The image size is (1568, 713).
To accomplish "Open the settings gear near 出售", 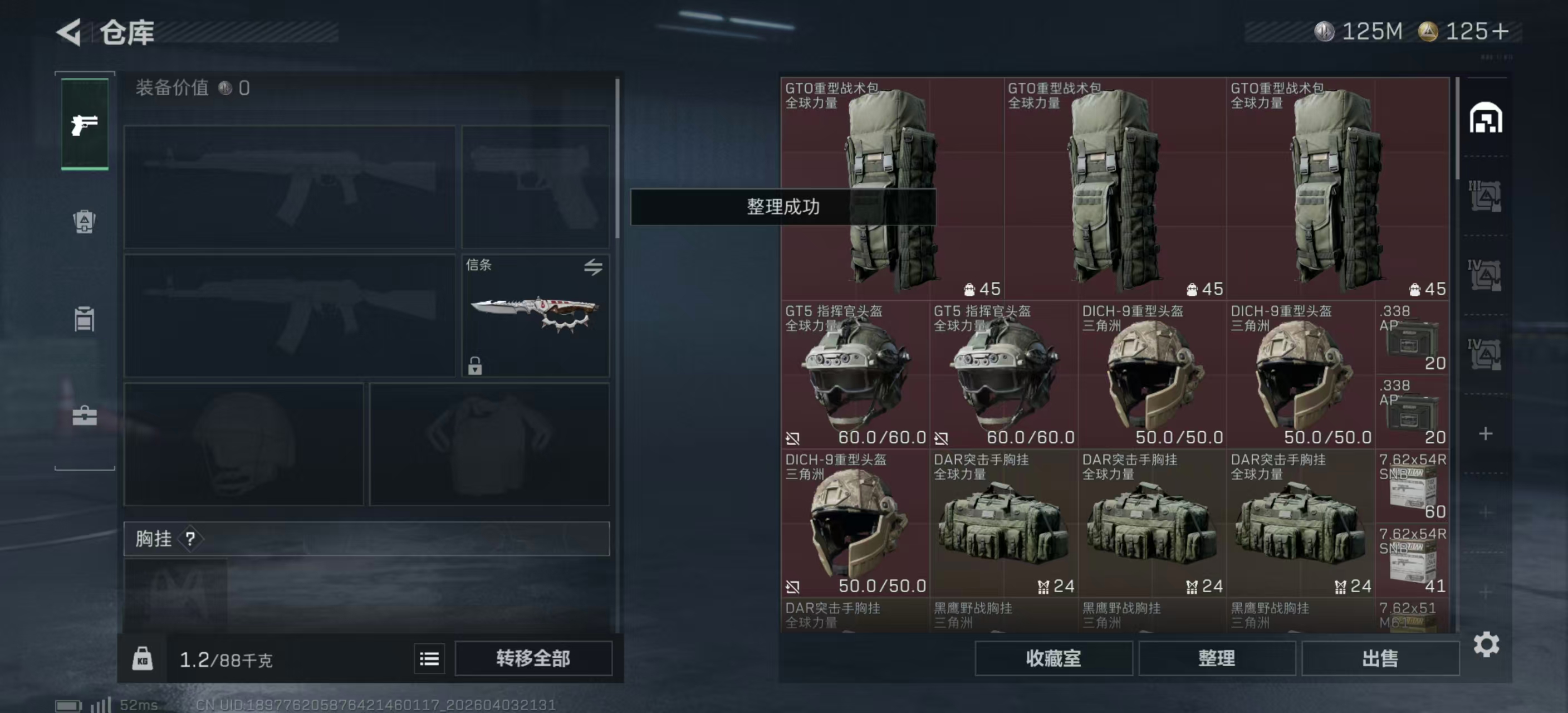I will tap(1486, 644).
